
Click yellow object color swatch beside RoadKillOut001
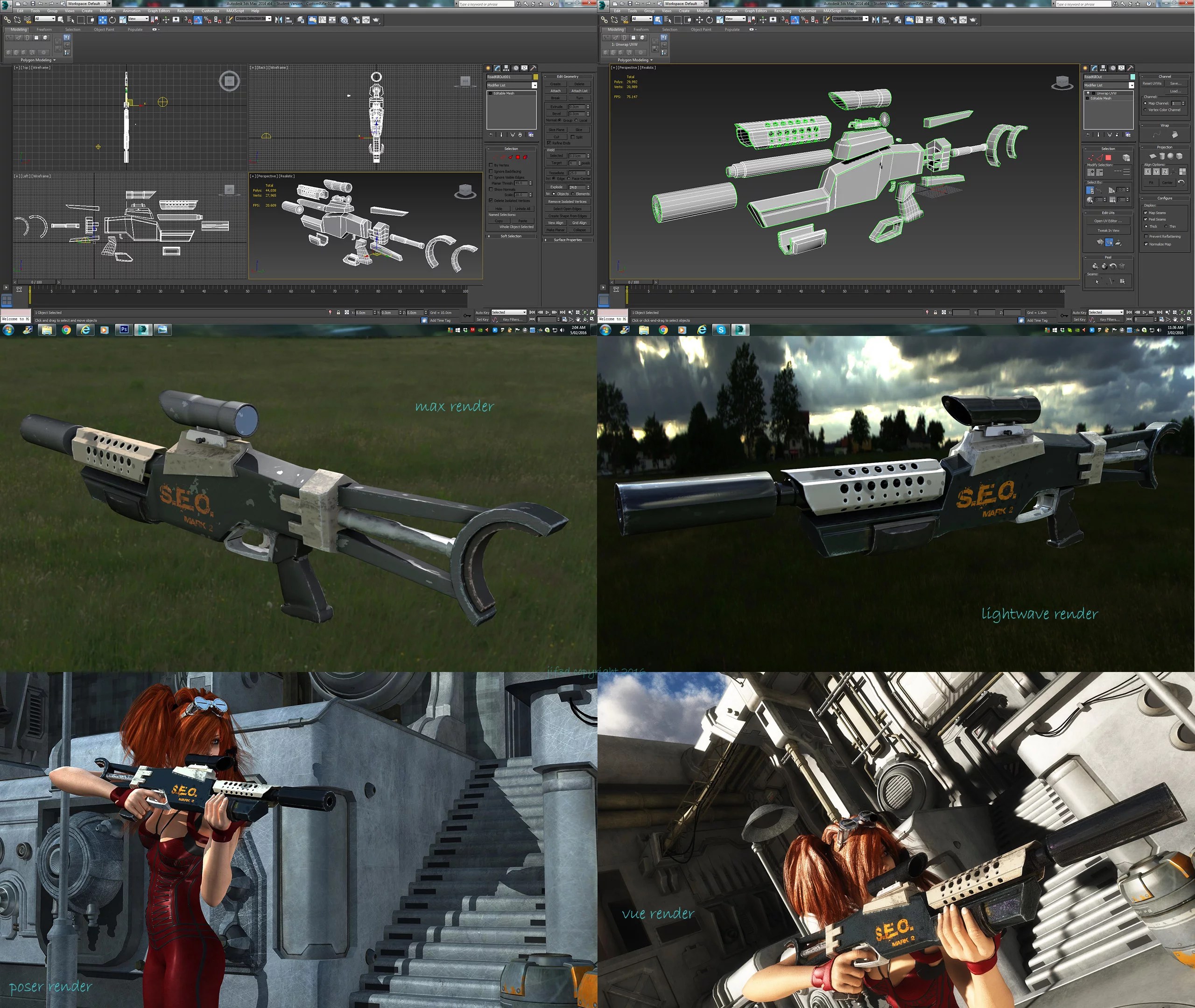click(536, 77)
